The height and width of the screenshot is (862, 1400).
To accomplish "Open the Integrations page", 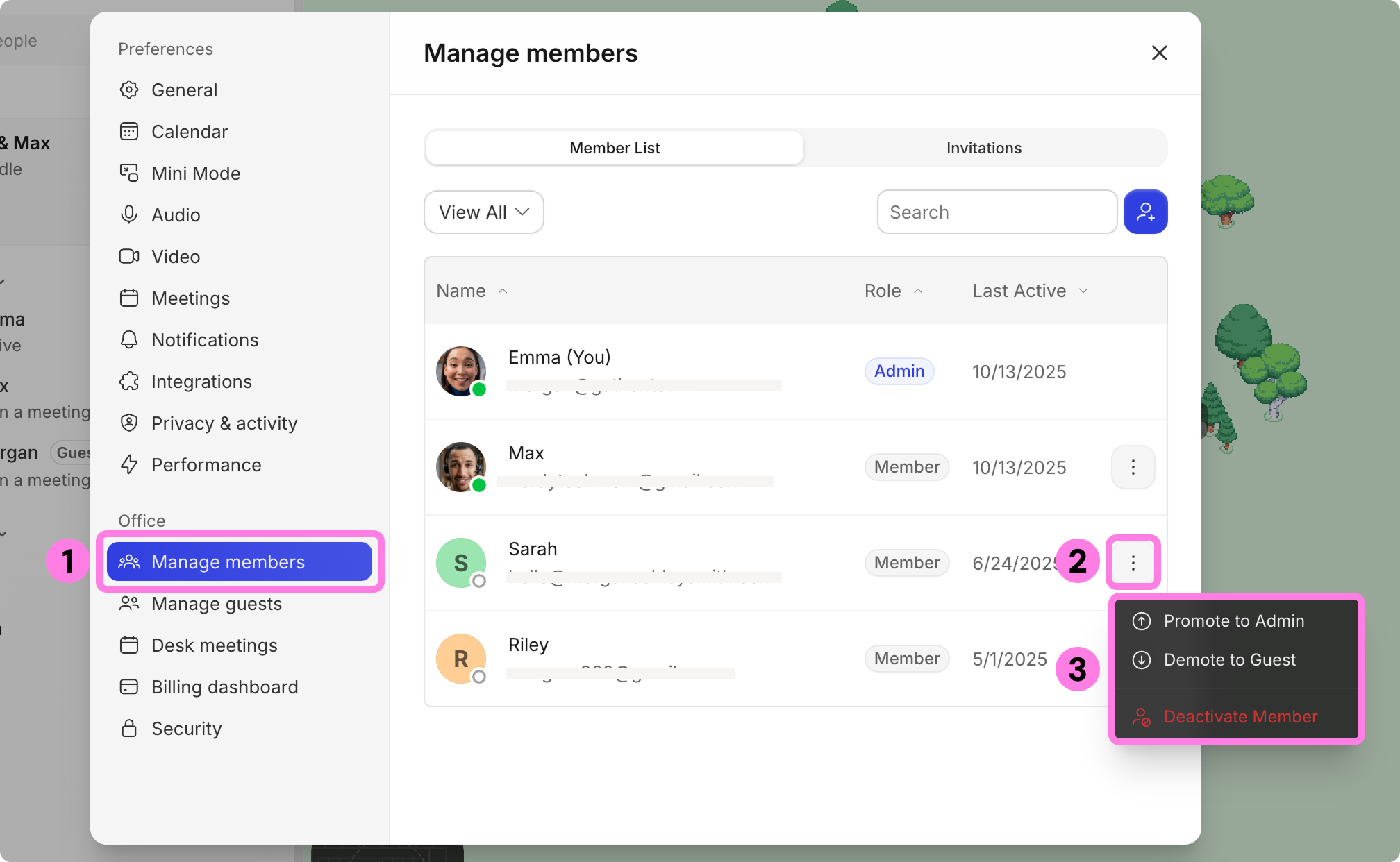I will tap(240, 382).
